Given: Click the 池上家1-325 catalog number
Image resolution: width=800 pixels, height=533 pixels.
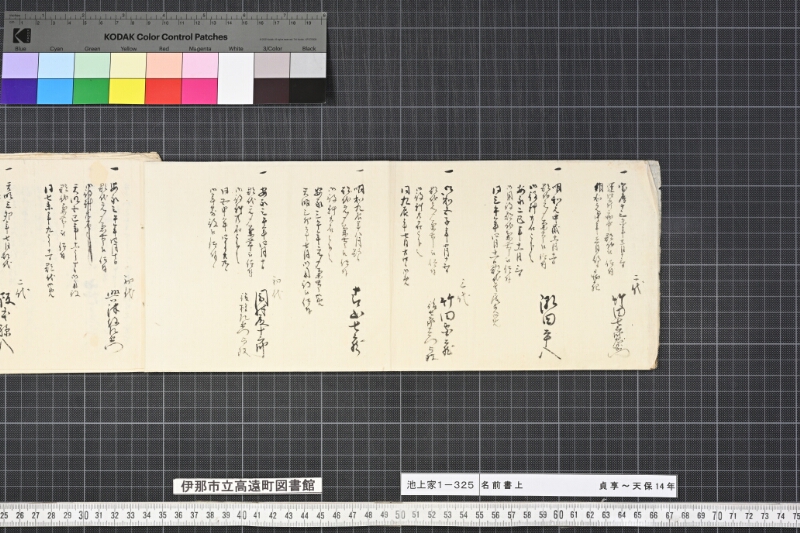Looking at the screenshot, I should [440, 485].
